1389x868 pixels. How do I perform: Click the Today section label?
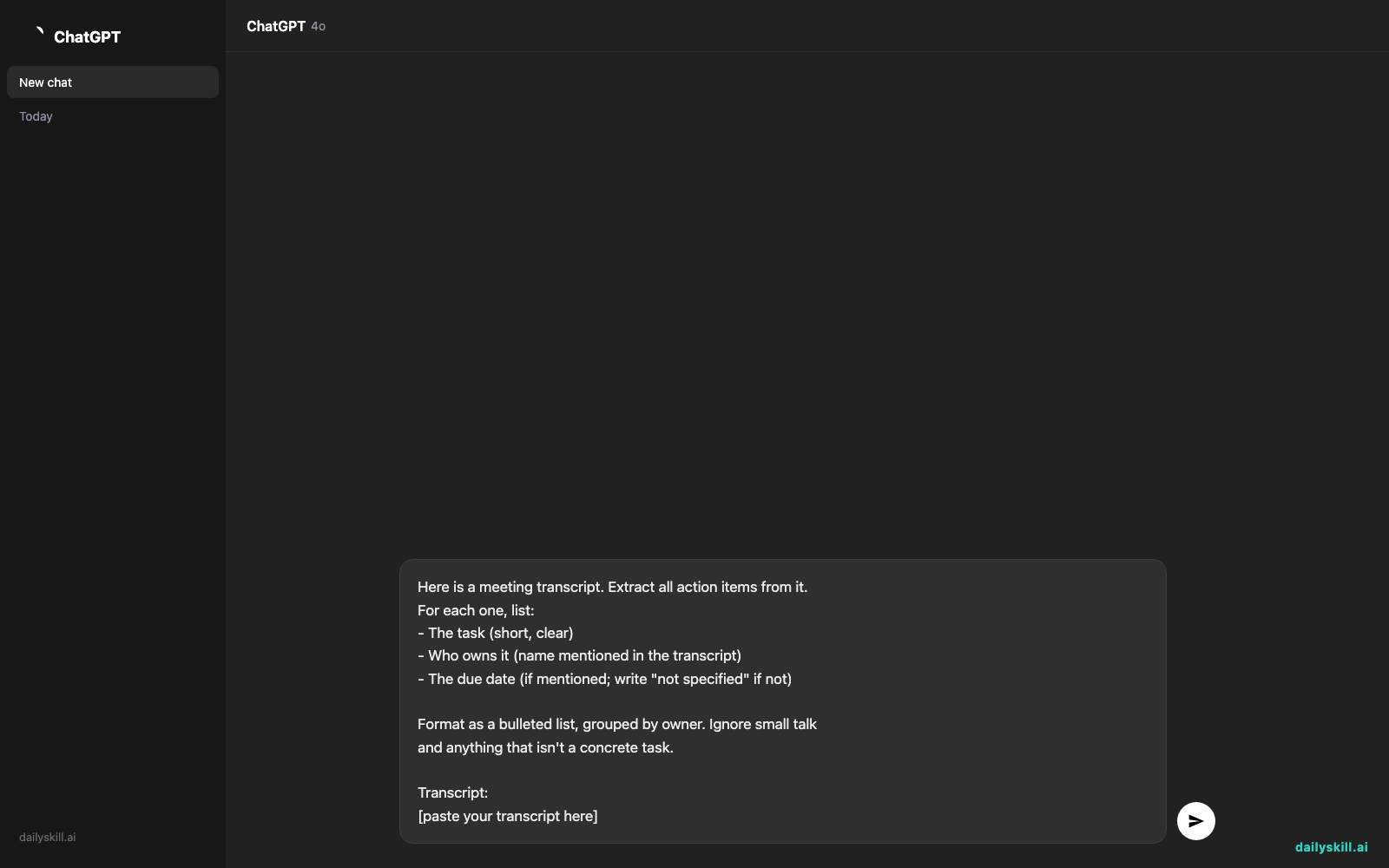tap(36, 116)
